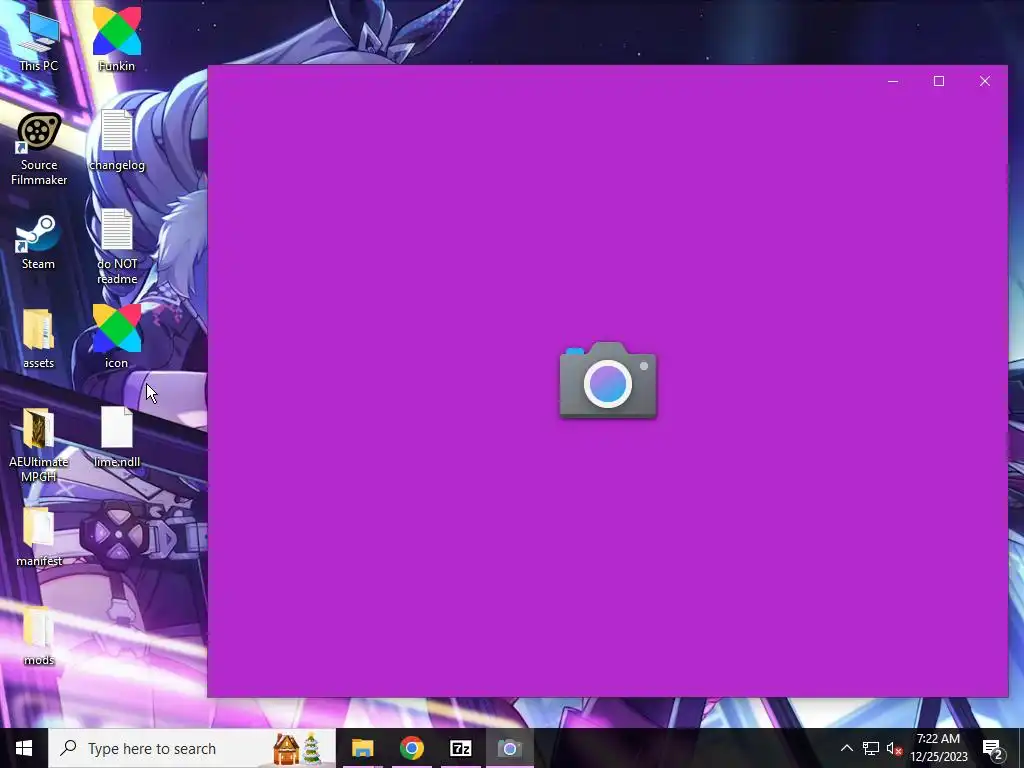Maximize the Camera window
Screen dimensions: 1024x768
tap(938, 81)
